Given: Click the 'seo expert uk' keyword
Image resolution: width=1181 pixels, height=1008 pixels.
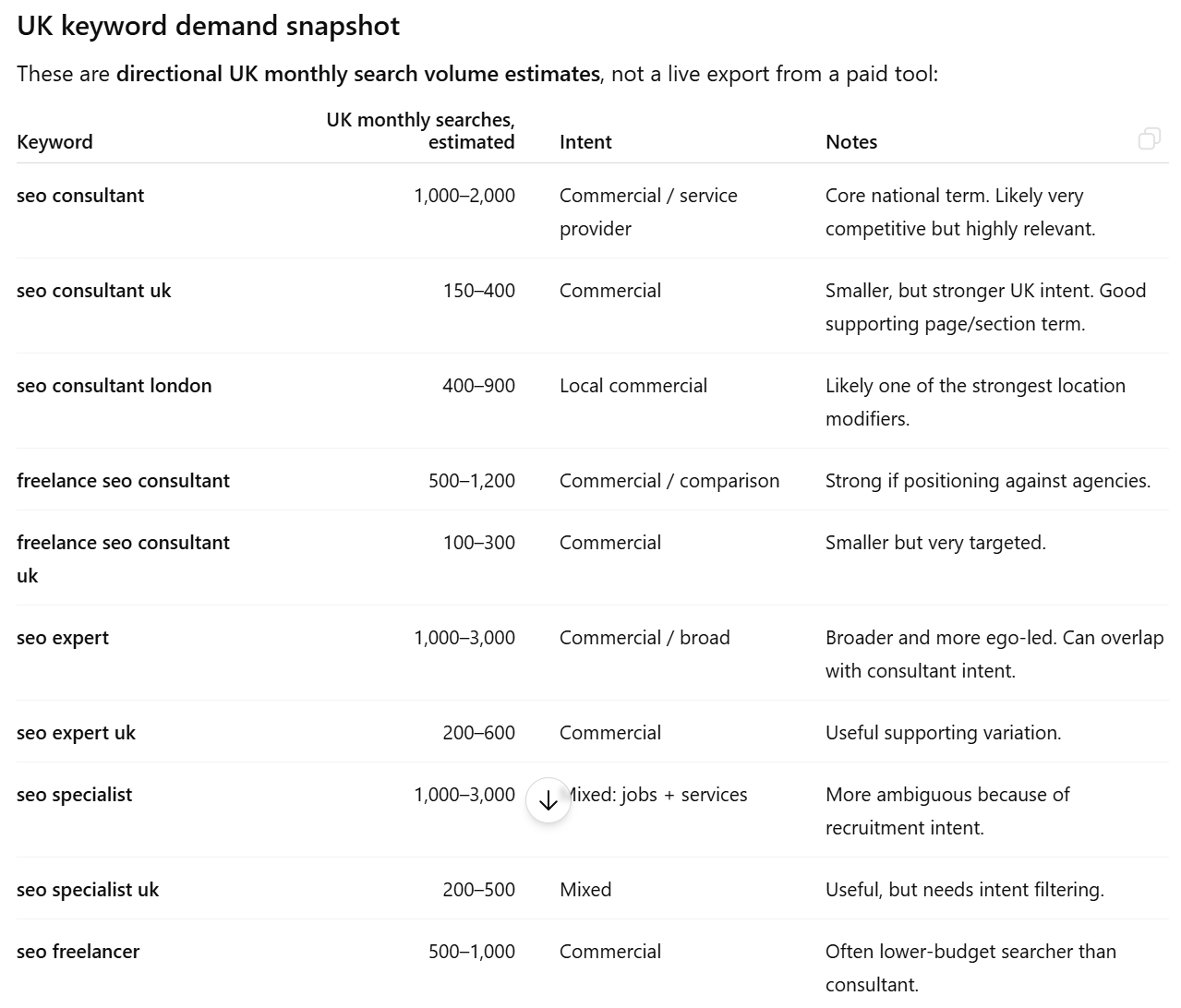Looking at the screenshot, I should [76, 733].
